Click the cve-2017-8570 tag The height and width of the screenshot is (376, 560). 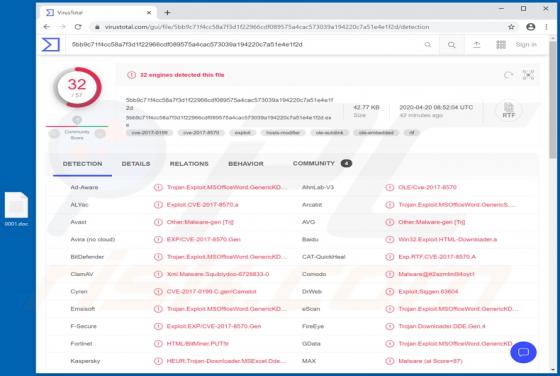[x=201, y=133]
